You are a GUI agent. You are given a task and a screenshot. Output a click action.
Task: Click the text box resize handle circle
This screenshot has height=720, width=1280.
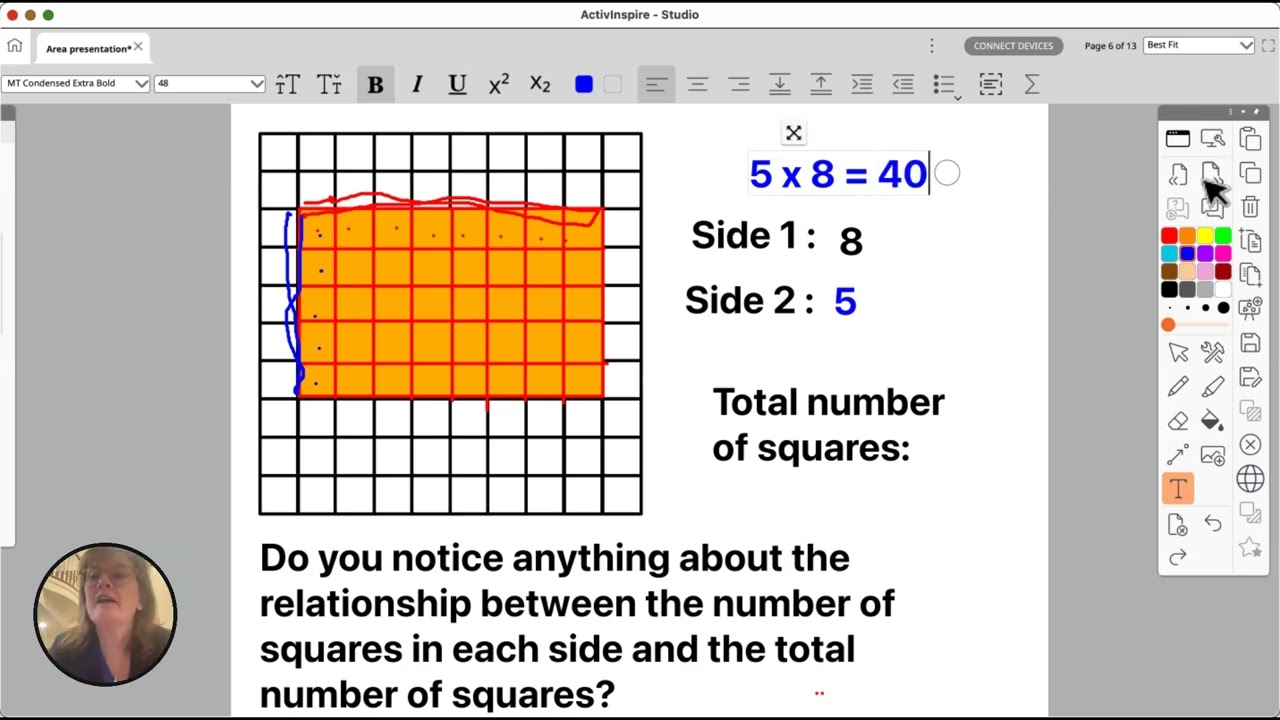(947, 174)
